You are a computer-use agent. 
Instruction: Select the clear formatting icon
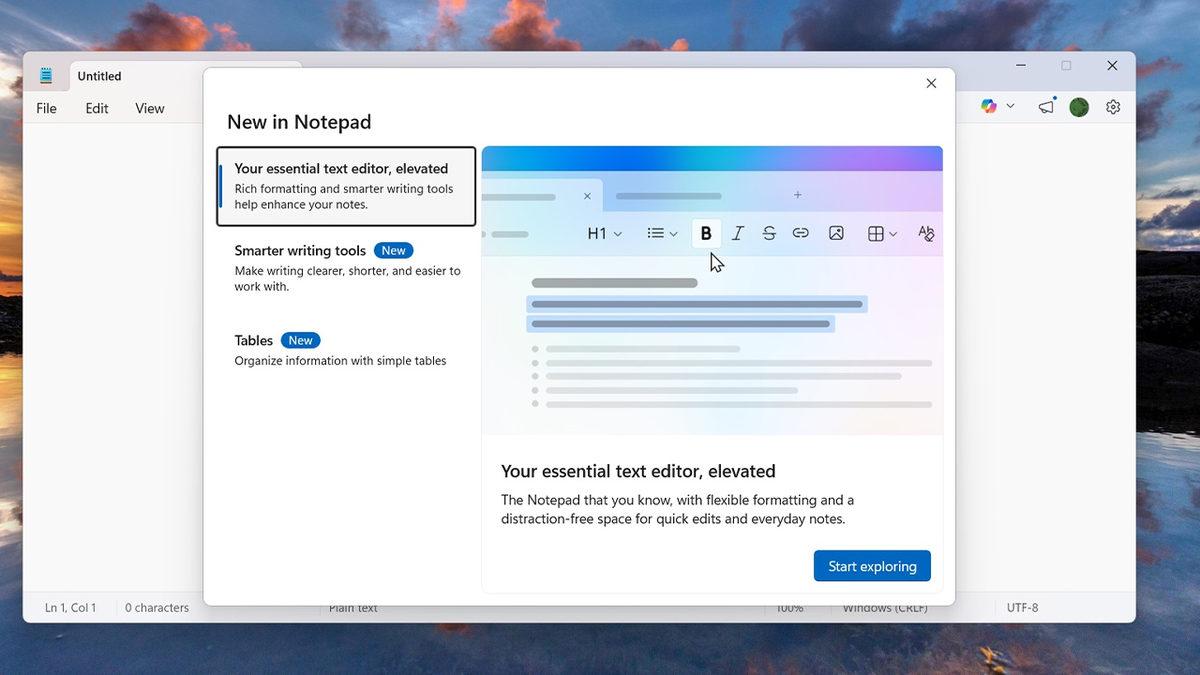[x=925, y=233]
